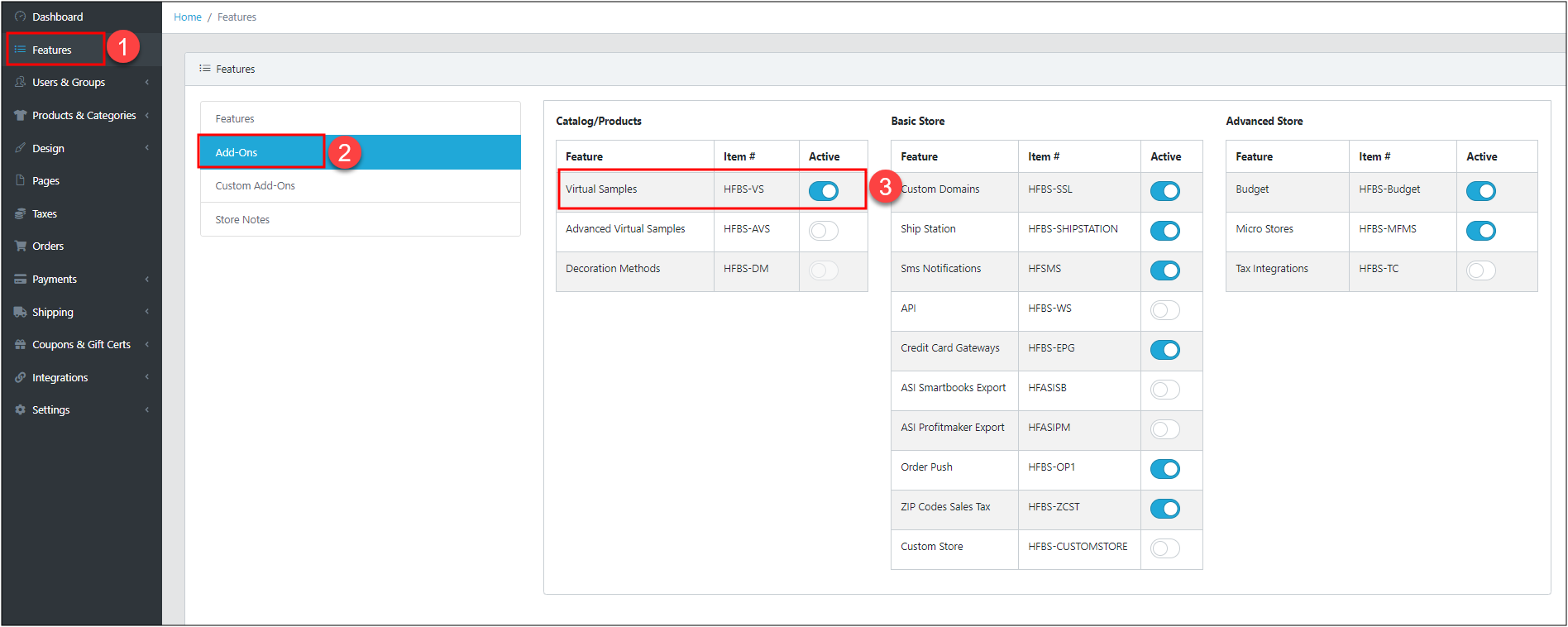Expand the Settings submenu arrow

click(x=147, y=409)
